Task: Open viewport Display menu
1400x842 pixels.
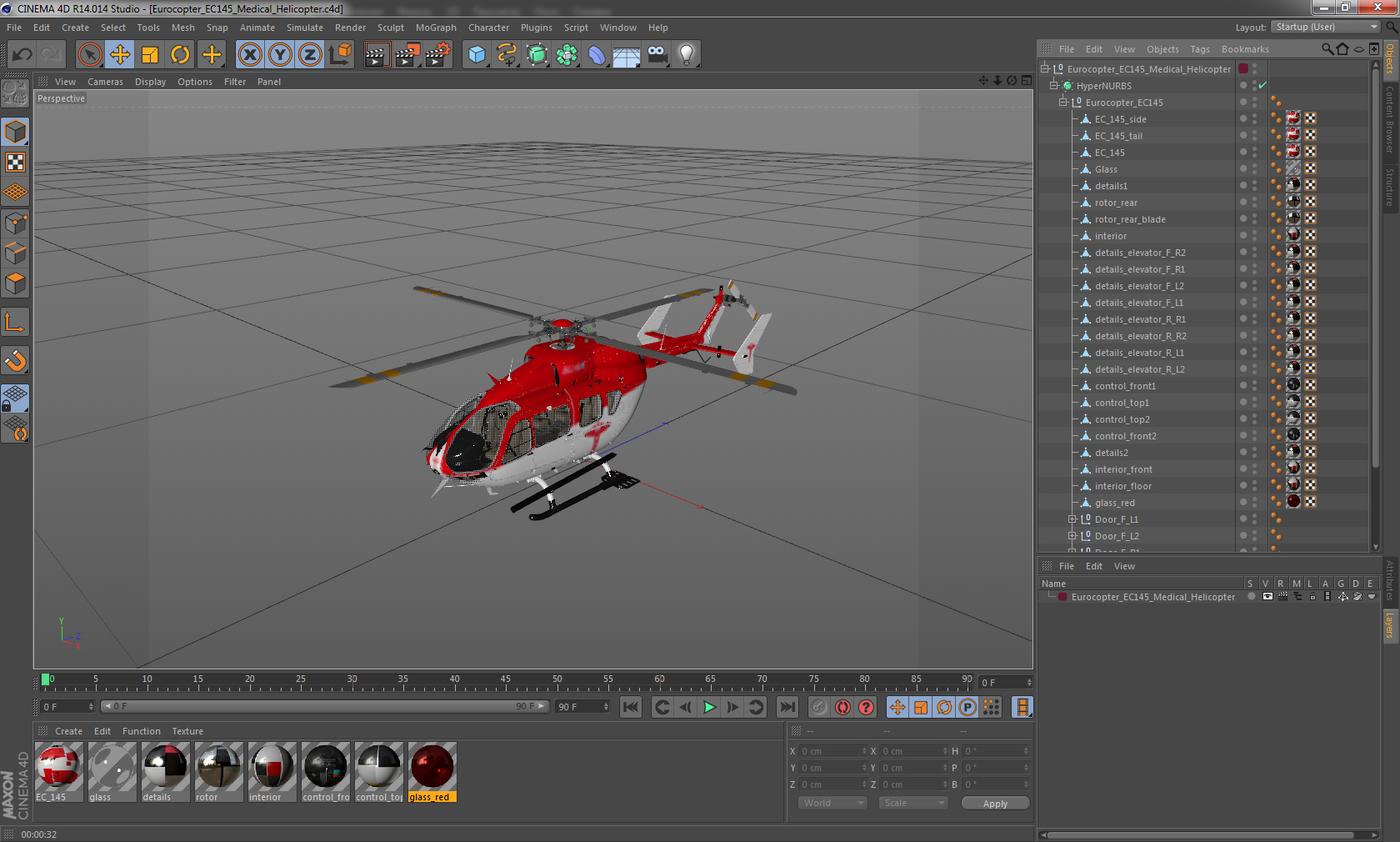Action: click(x=150, y=82)
